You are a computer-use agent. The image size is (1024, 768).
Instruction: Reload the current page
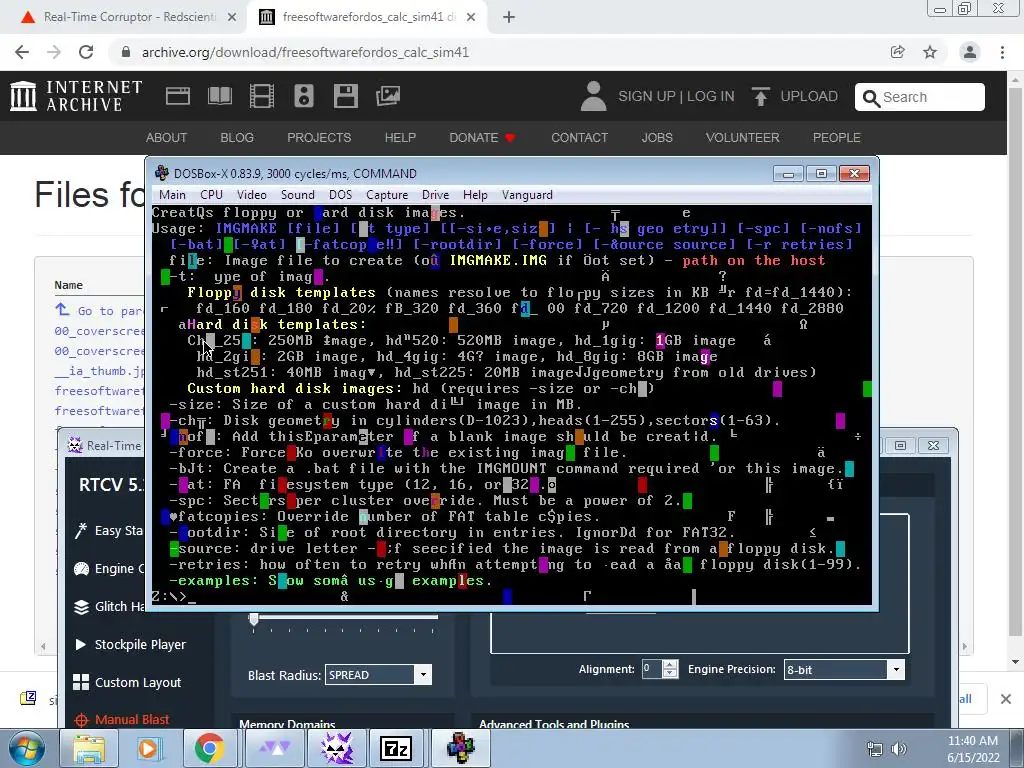[x=86, y=52]
